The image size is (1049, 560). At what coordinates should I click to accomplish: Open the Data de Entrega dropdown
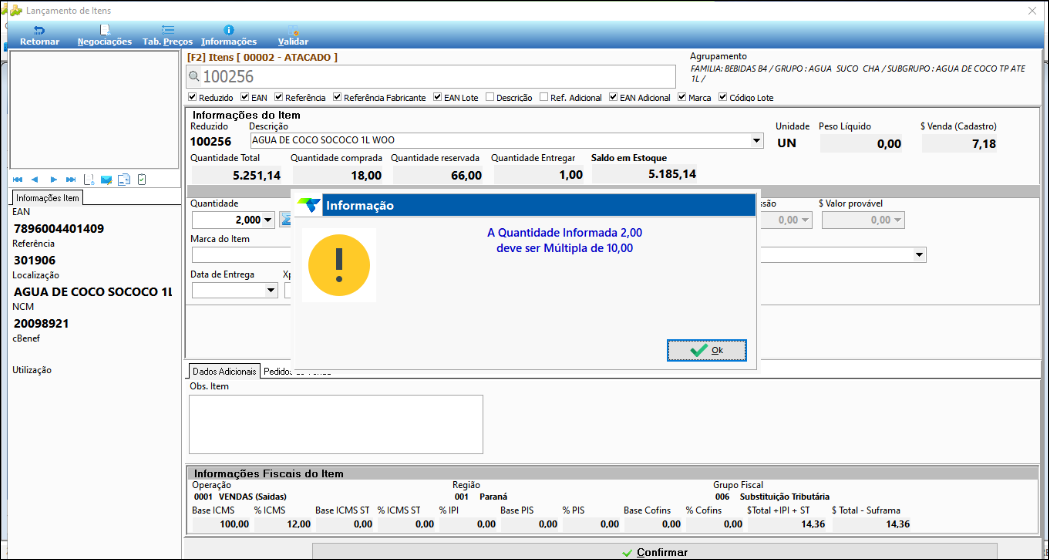271,290
